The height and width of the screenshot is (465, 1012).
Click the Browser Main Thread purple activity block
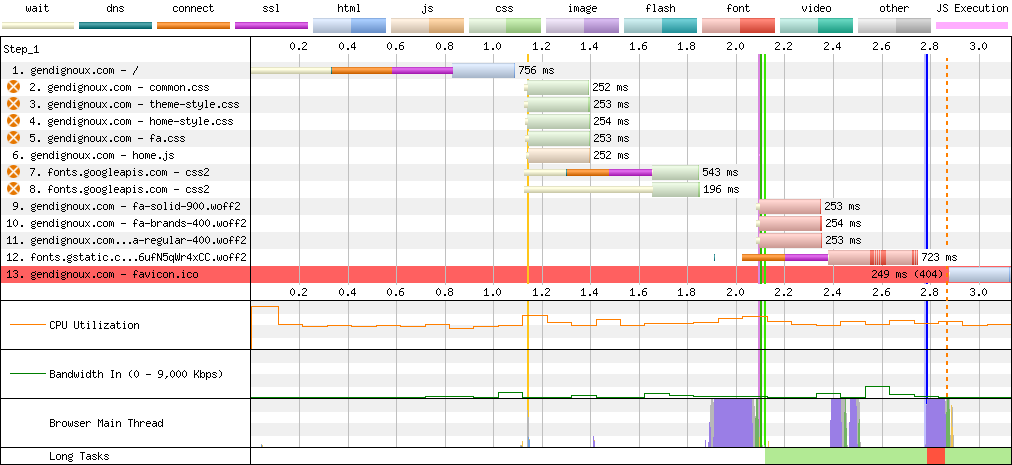pos(731,421)
